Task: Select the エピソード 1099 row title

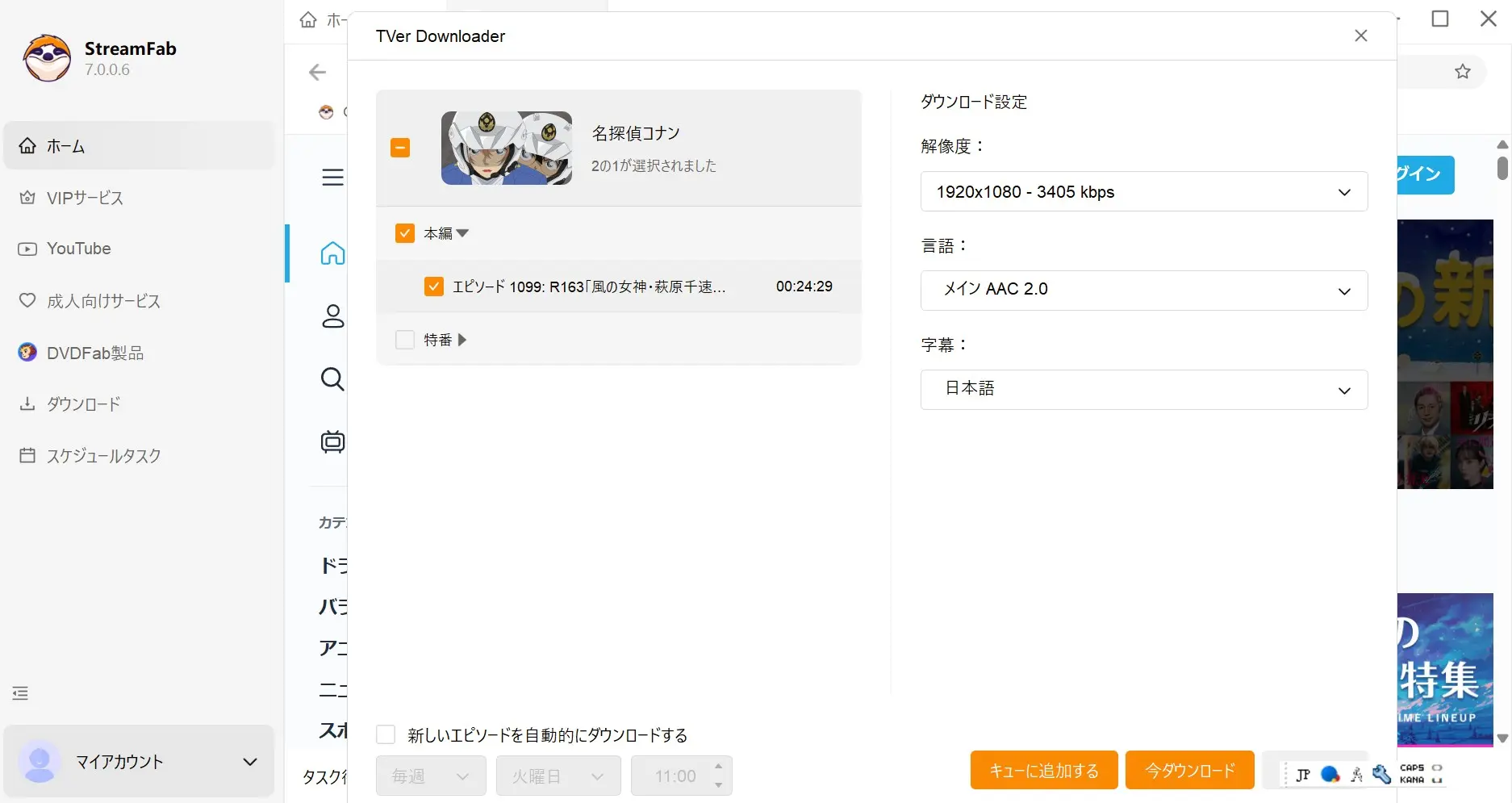Action: click(589, 286)
